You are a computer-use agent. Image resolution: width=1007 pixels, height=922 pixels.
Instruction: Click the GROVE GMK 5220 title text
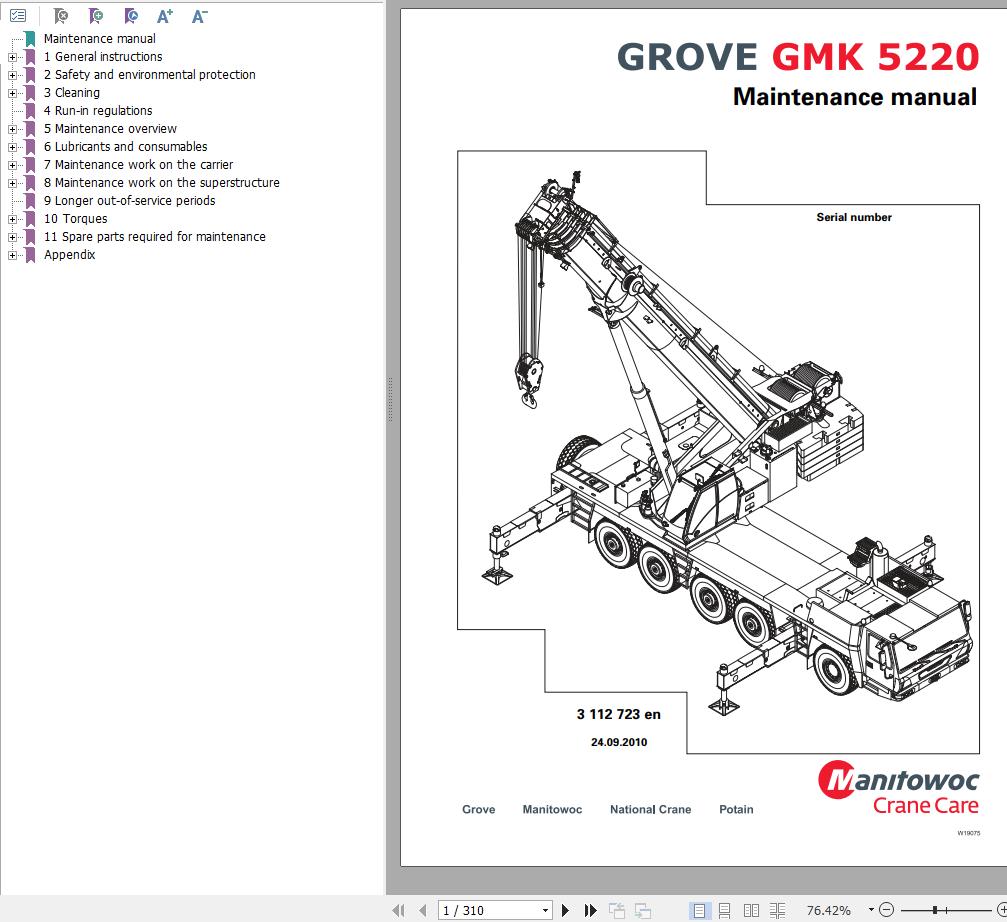point(798,57)
